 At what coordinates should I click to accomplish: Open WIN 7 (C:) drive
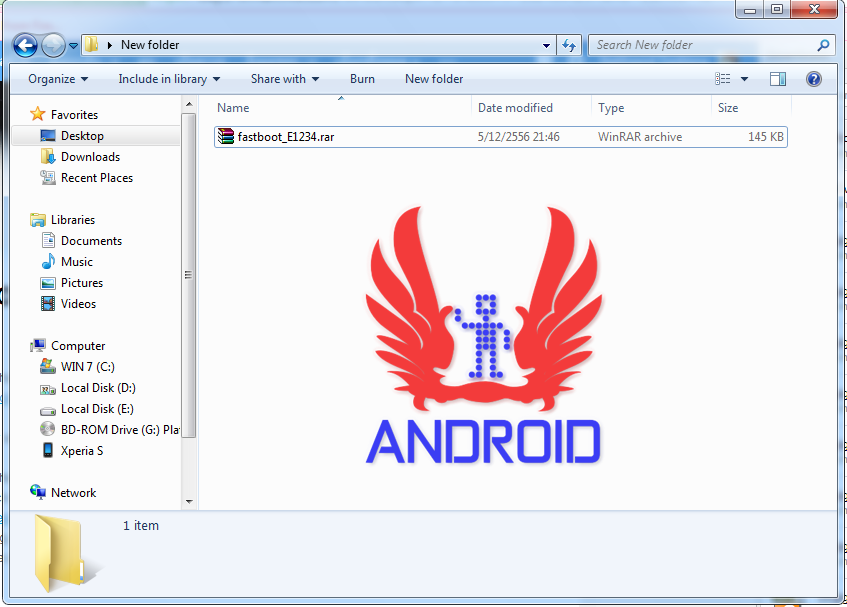click(88, 367)
